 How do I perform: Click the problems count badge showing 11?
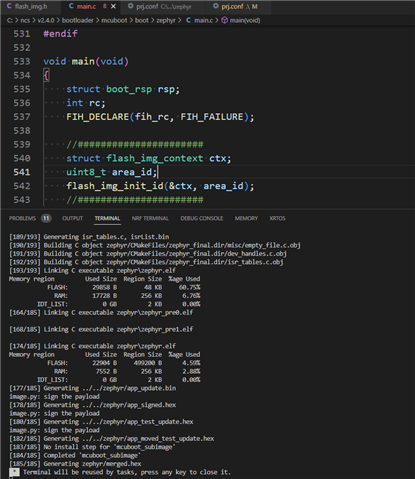tap(46, 218)
